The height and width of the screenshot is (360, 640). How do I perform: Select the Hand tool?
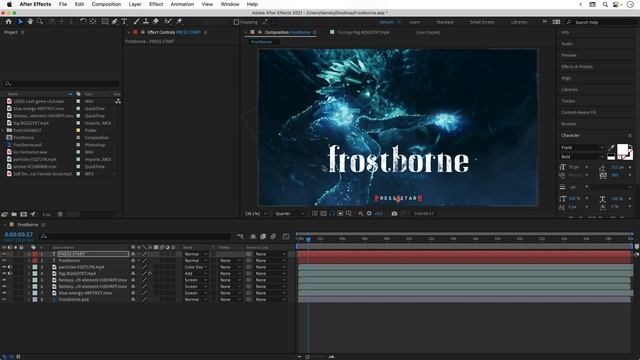click(x=30, y=21)
